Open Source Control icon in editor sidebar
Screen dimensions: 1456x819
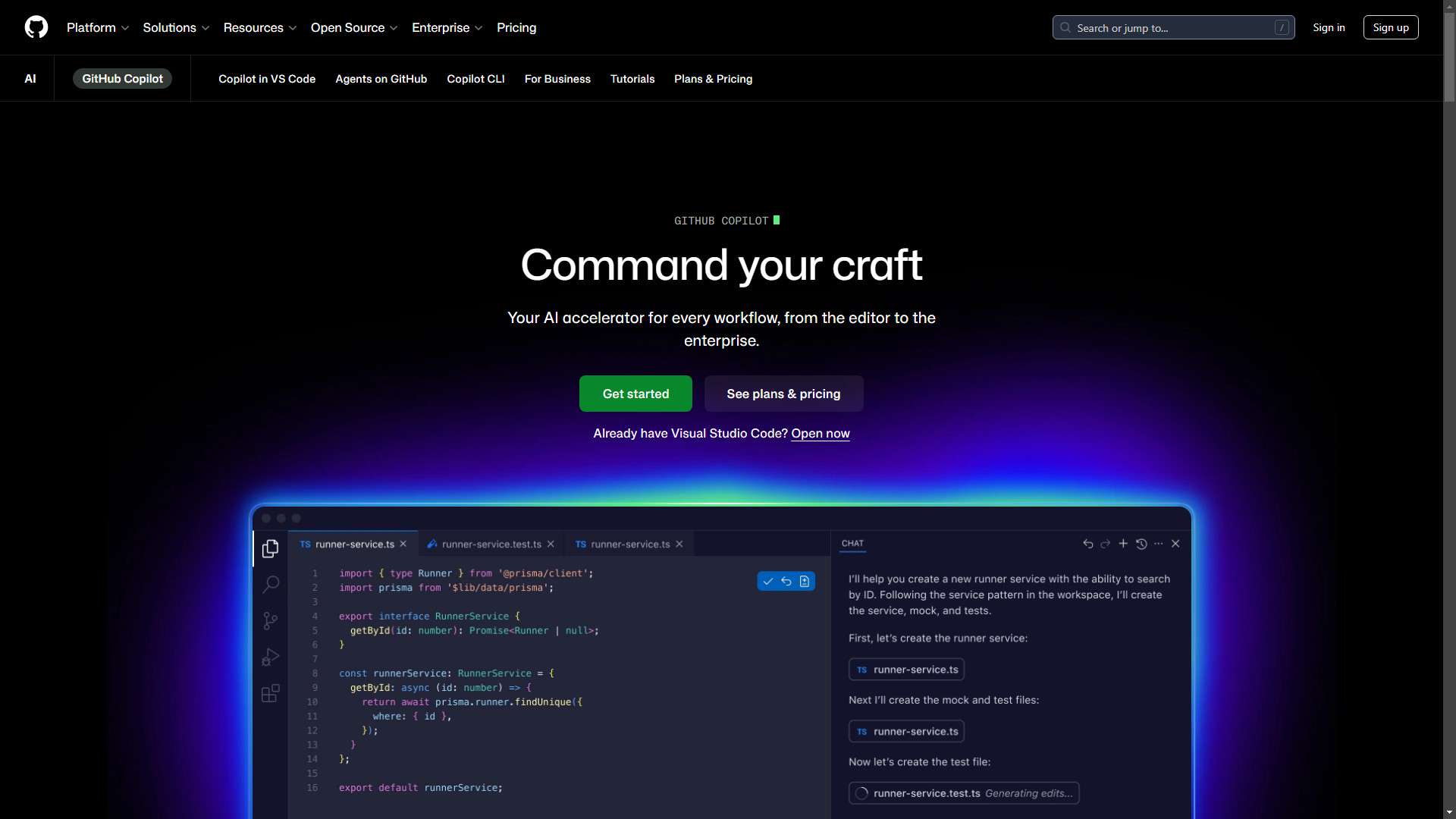pos(270,621)
